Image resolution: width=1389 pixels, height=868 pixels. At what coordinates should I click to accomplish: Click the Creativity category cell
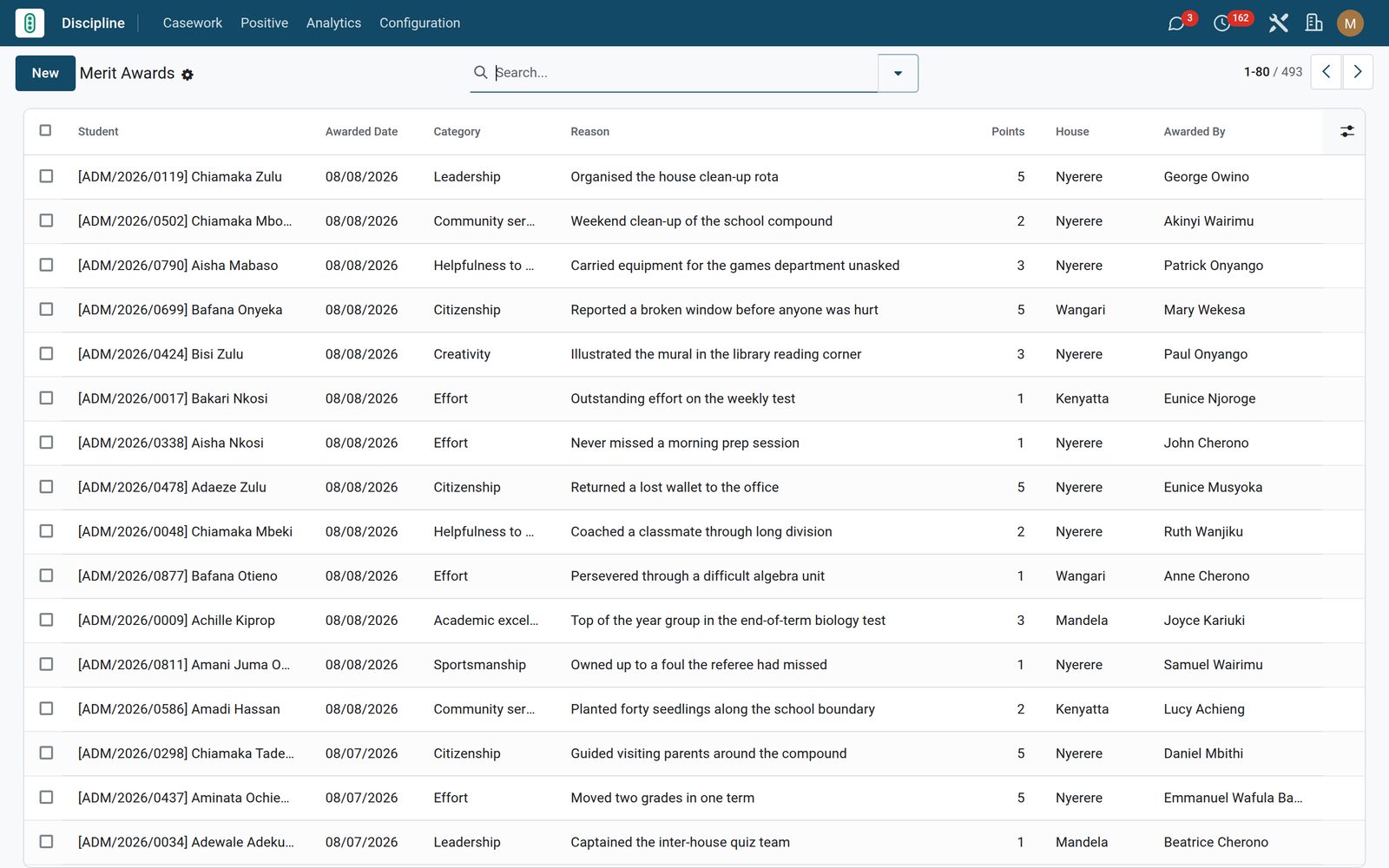[x=462, y=354]
